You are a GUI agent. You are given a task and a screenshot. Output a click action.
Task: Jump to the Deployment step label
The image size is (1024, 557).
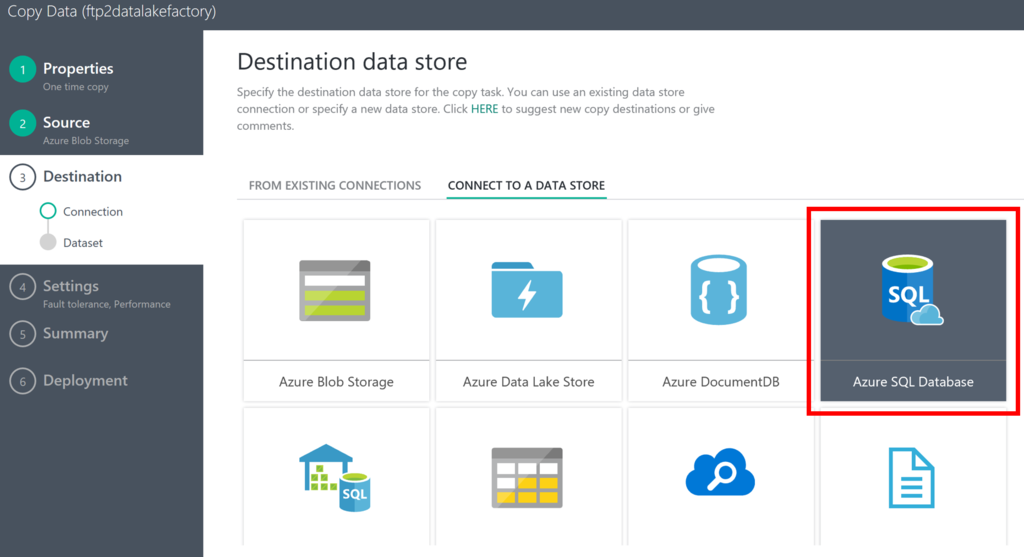point(86,381)
